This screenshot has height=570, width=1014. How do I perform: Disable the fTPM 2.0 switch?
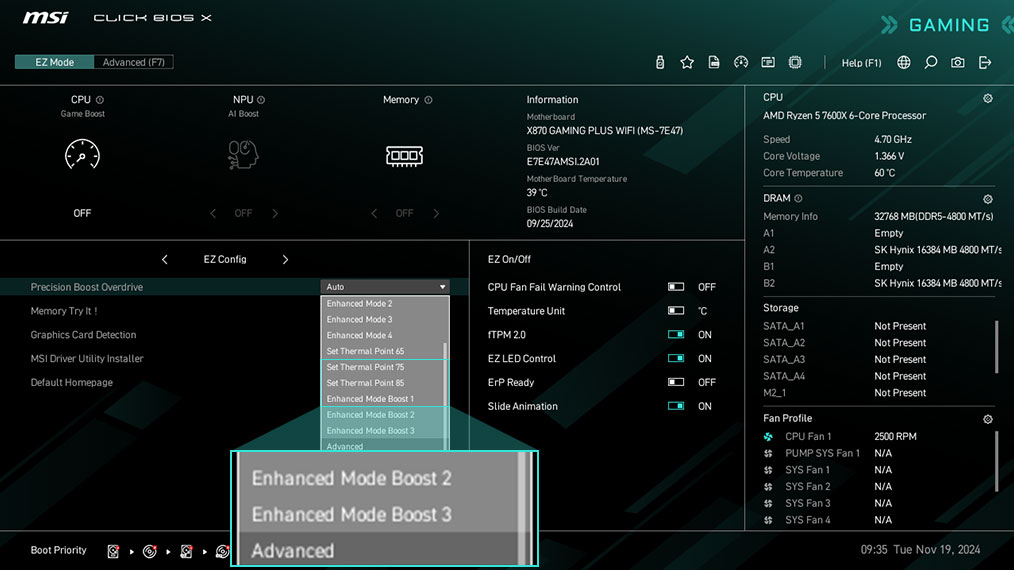pyautogui.click(x=676, y=335)
